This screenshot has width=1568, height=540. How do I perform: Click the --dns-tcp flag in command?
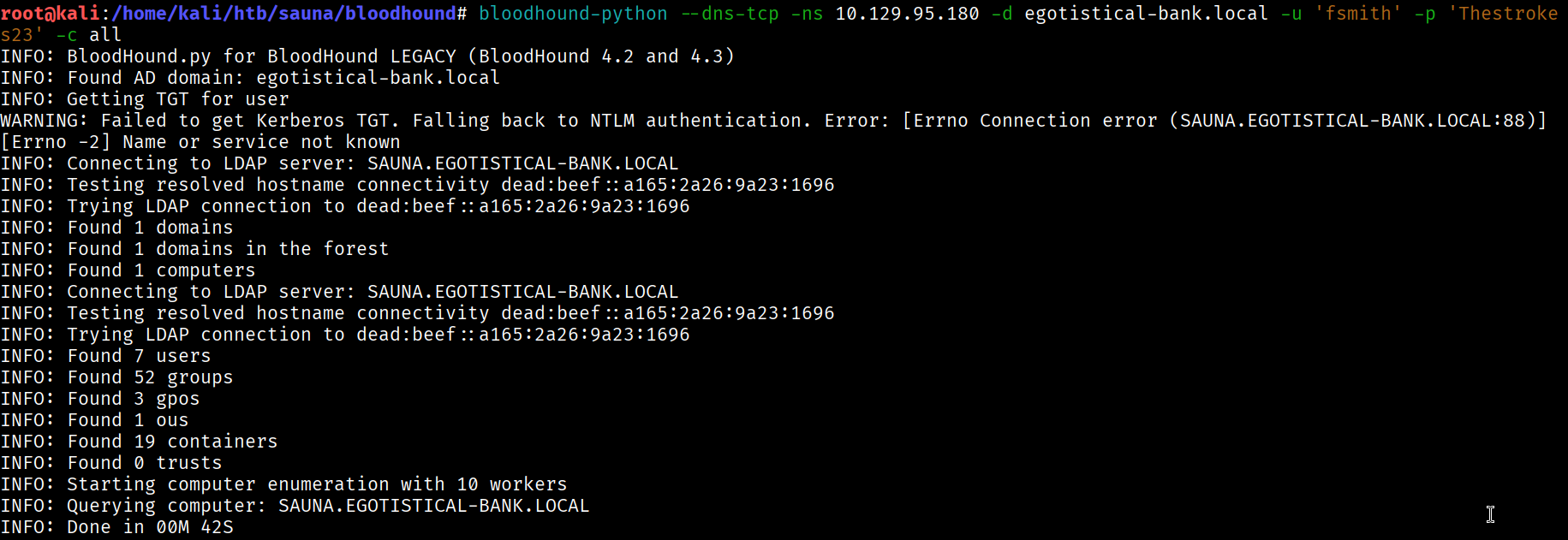click(x=730, y=14)
